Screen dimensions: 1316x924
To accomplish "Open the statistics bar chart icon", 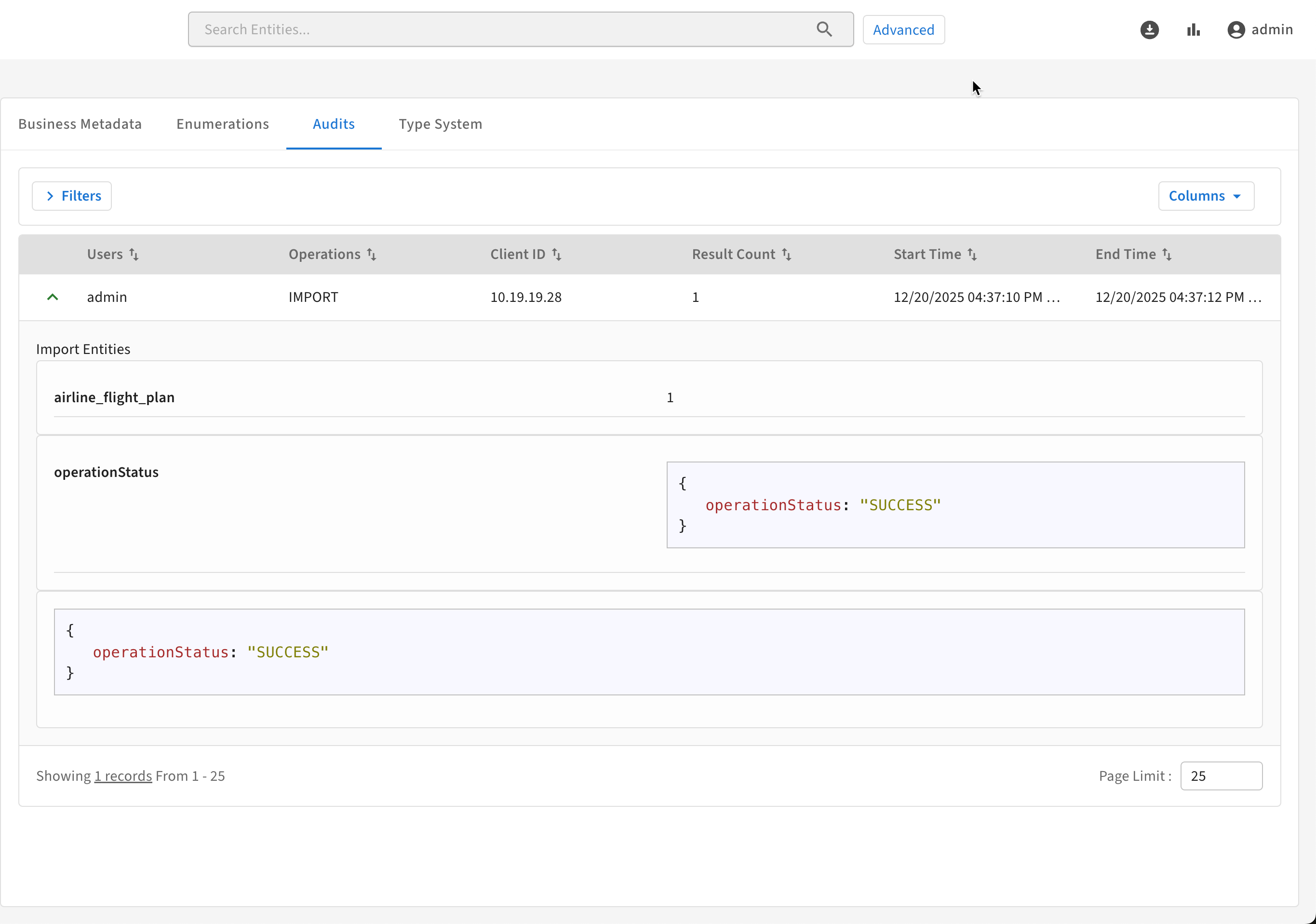I will pyautogui.click(x=1194, y=29).
